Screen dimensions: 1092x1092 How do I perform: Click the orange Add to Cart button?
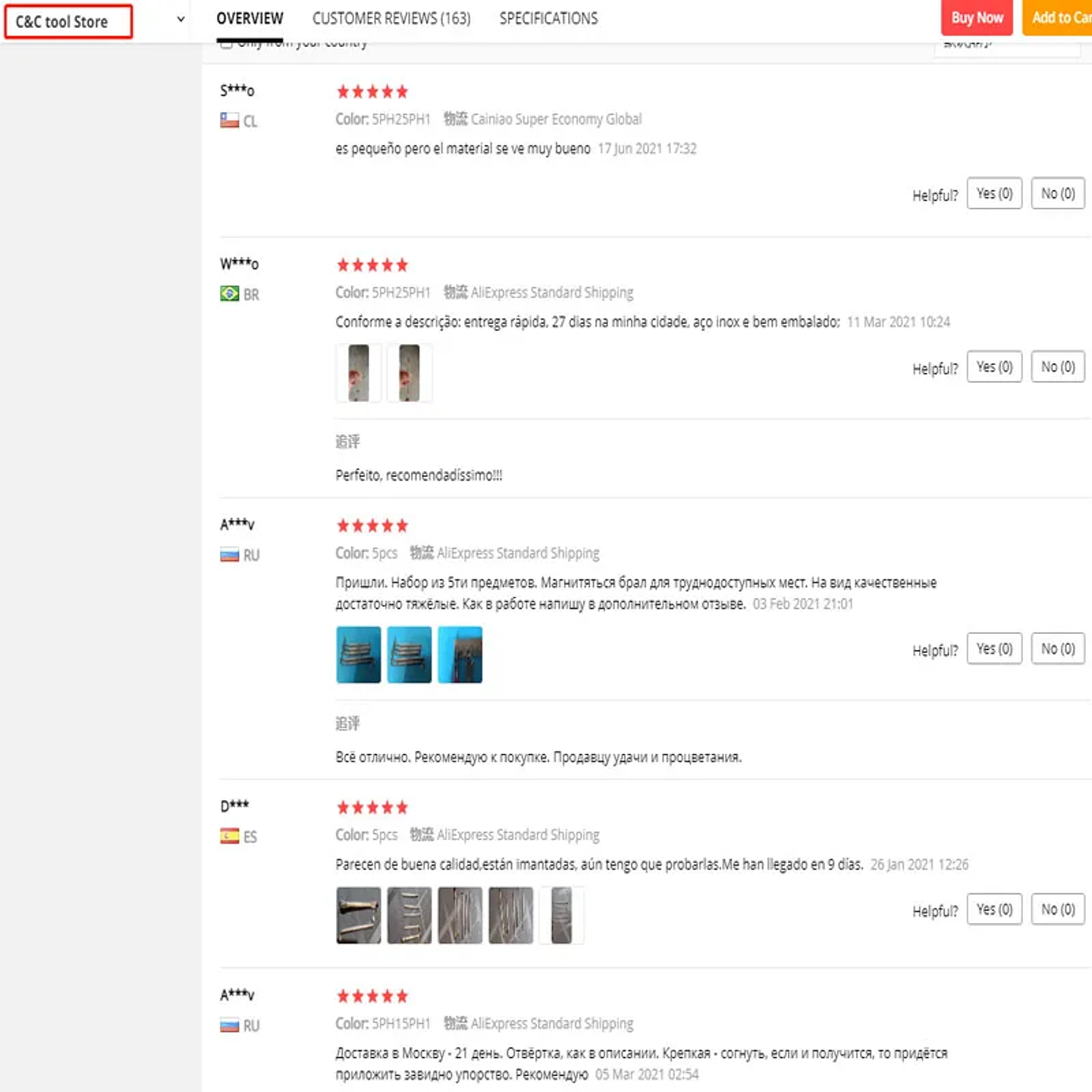[x=1059, y=17]
